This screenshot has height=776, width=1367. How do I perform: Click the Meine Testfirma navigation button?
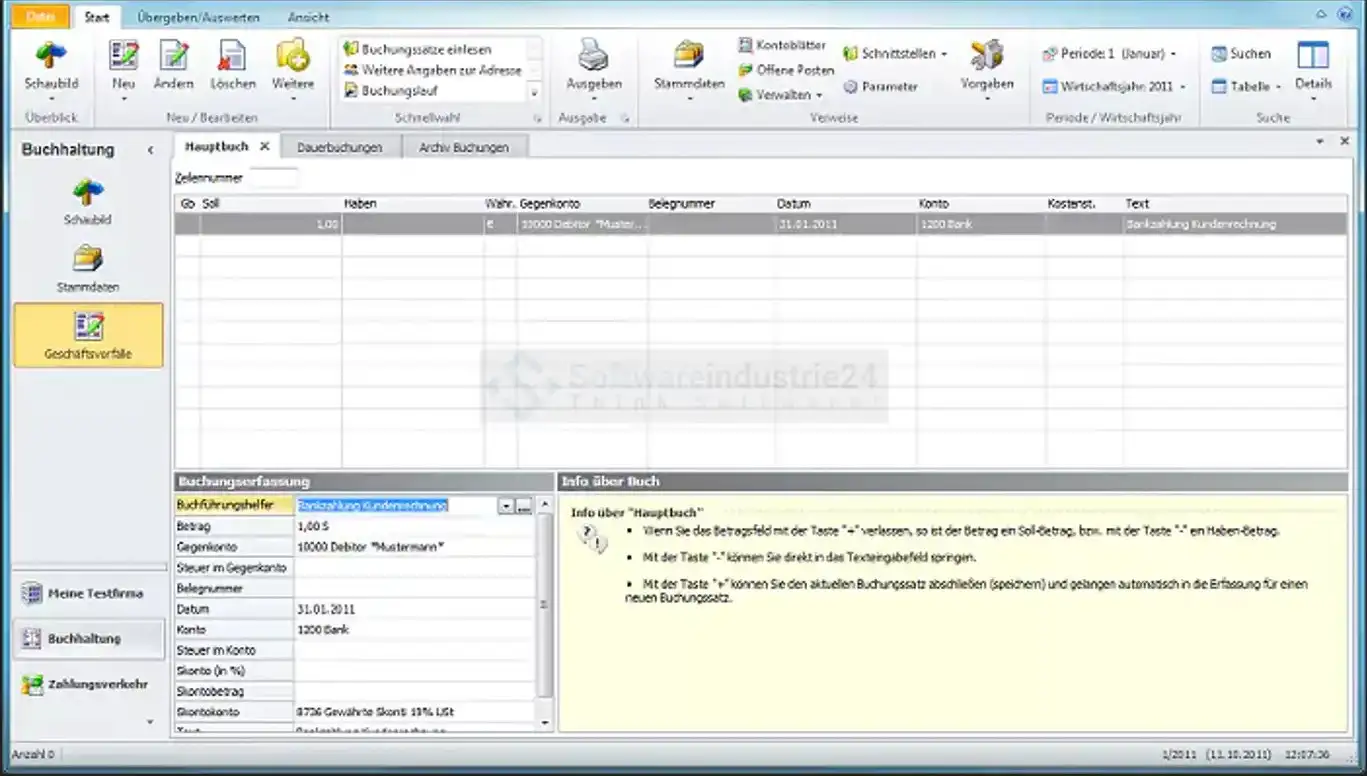point(88,594)
